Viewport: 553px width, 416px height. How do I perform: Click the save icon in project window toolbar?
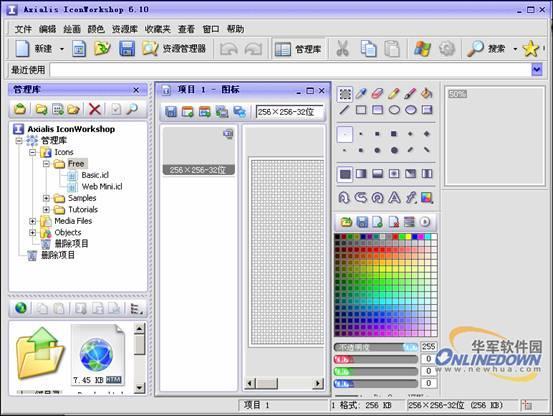pos(171,112)
